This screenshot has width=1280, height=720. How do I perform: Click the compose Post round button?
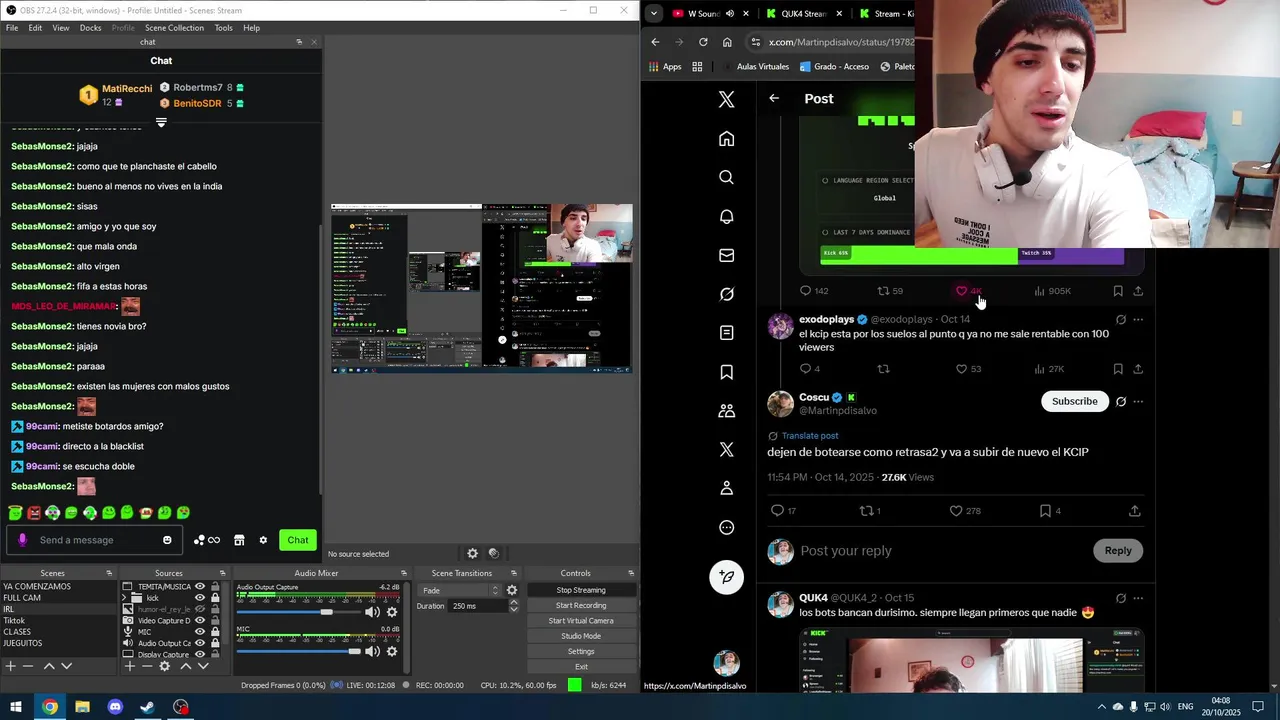(727, 577)
